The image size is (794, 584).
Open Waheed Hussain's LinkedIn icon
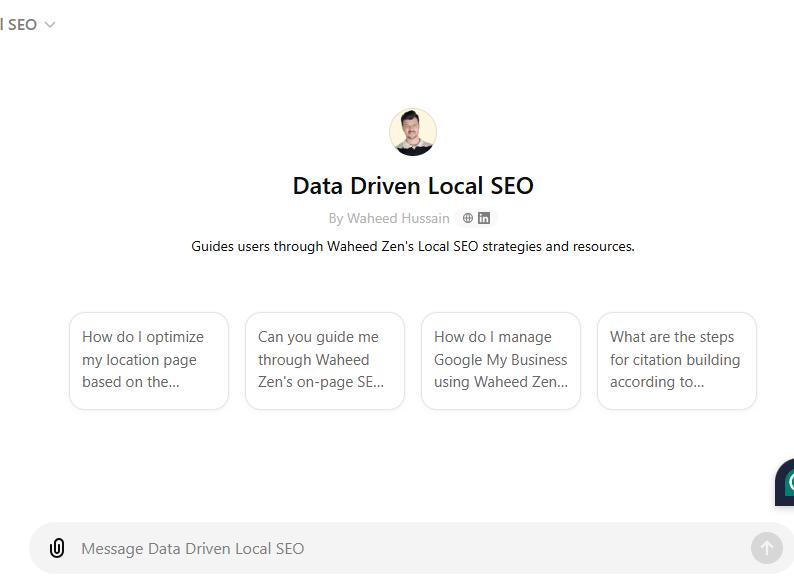pos(484,218)
